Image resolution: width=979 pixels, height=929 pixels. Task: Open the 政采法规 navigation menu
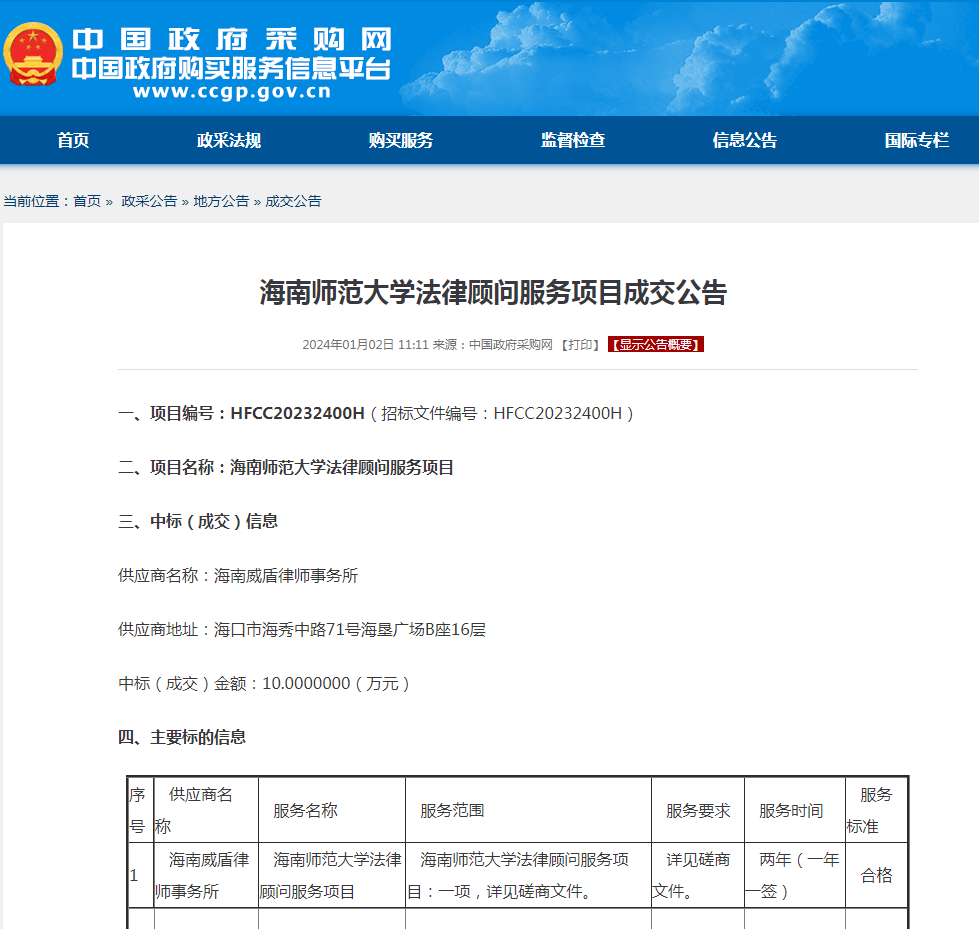229,140
